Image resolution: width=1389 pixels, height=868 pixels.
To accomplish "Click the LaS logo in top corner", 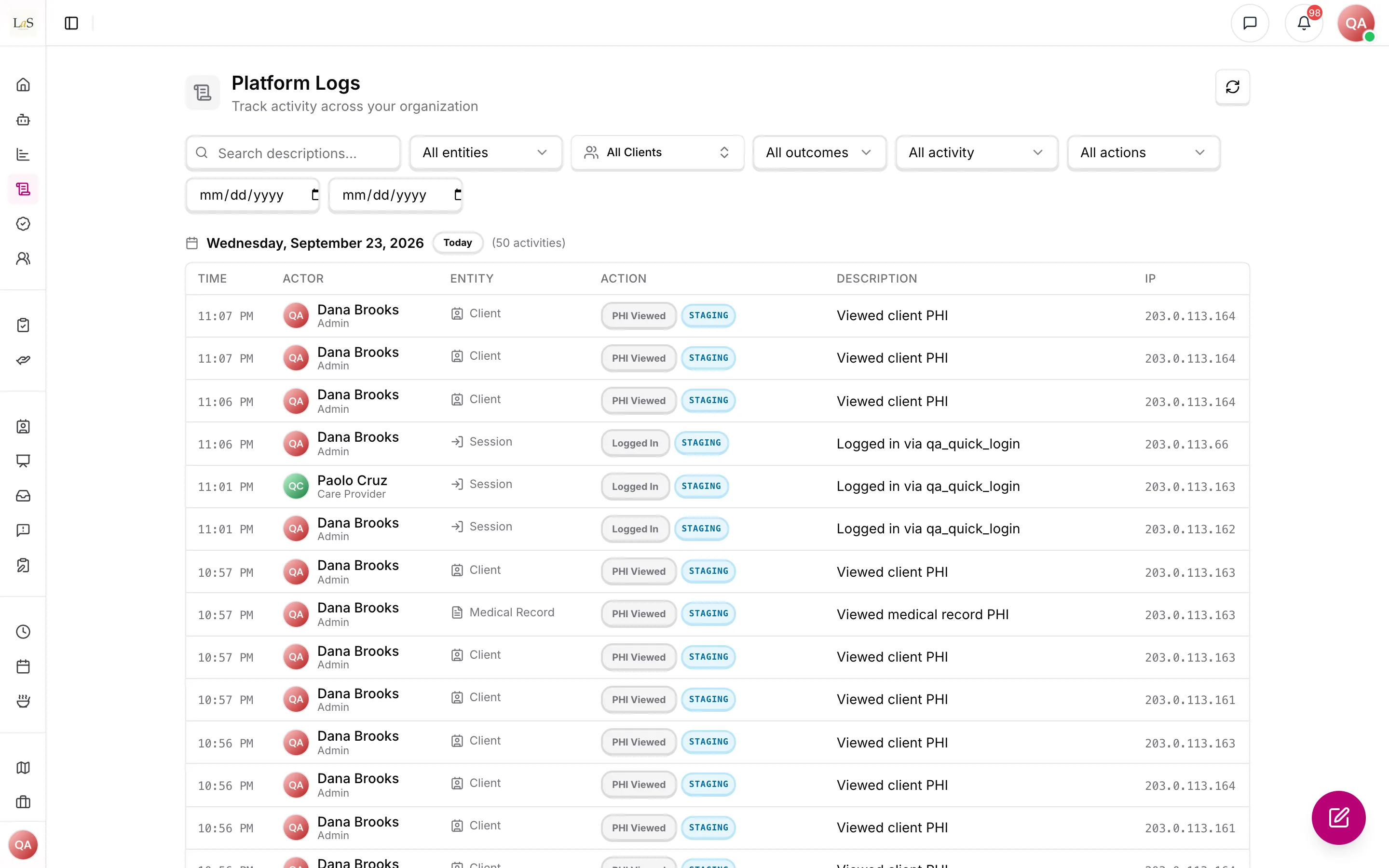I will pos(23,23).
